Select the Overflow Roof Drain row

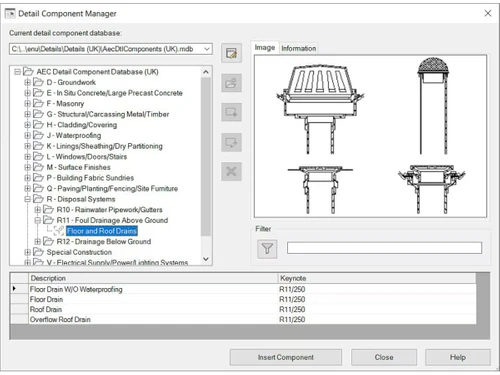pos(243,319)
